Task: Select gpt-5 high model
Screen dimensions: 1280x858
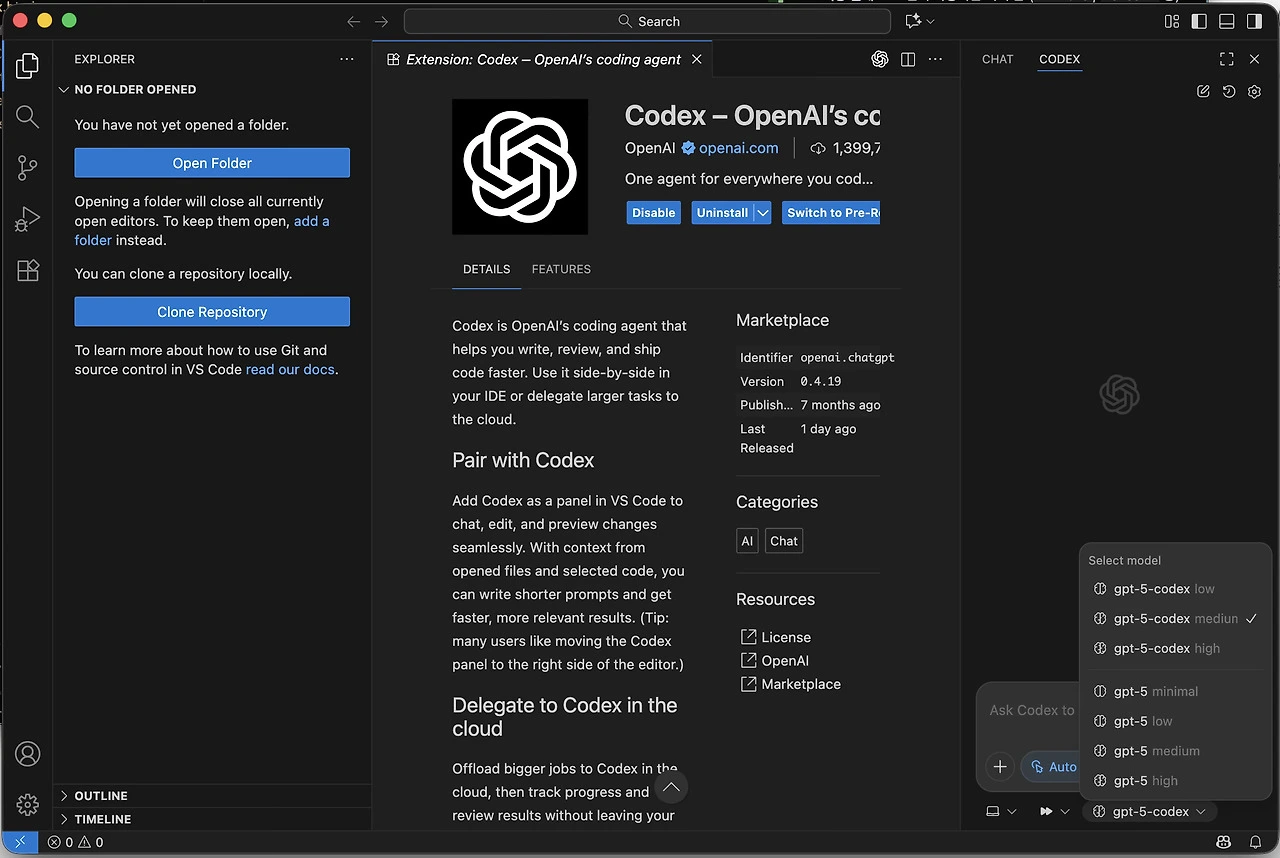Action: [x=1175, y=781]
